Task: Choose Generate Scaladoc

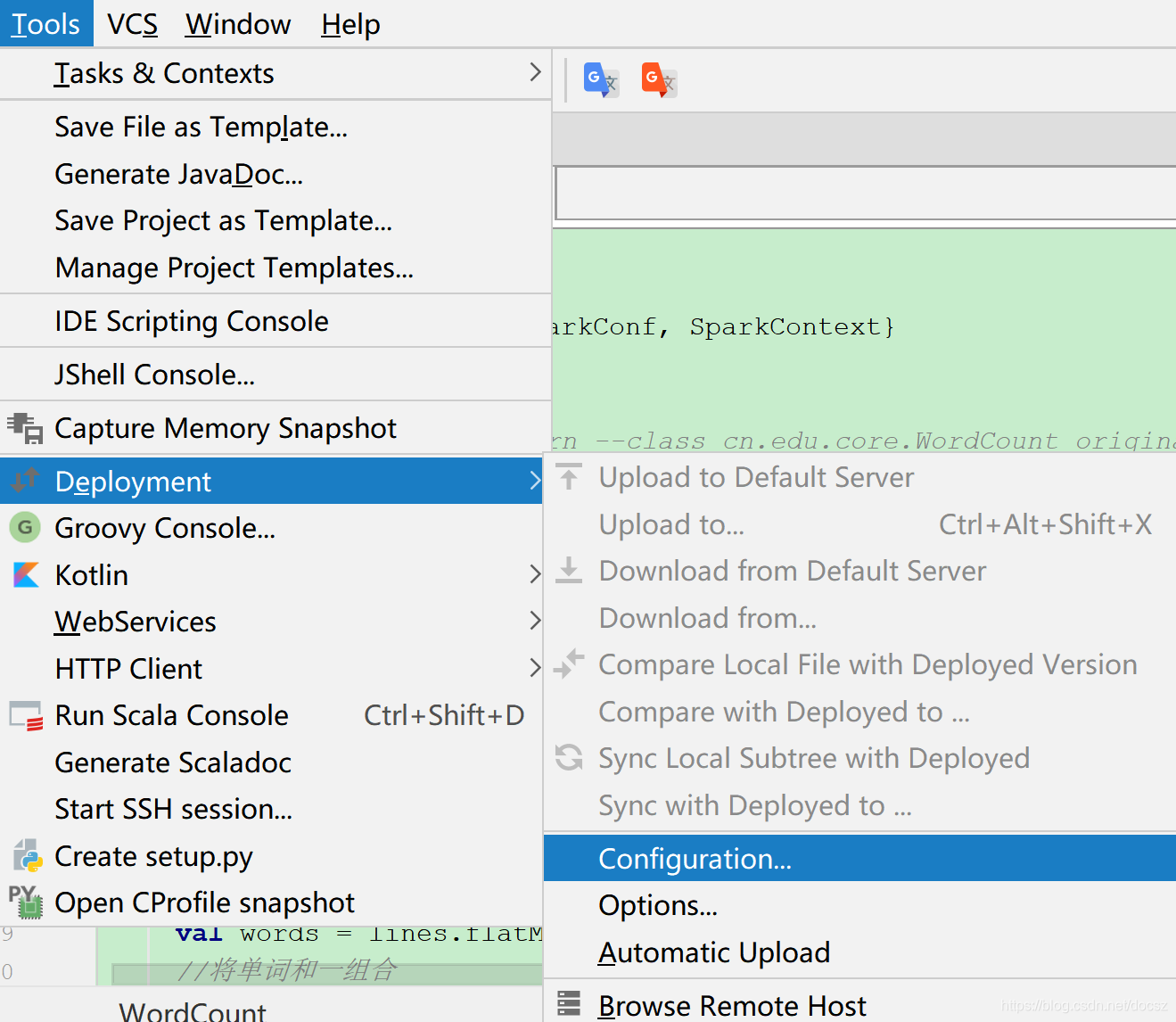Action: coord(271,762)
